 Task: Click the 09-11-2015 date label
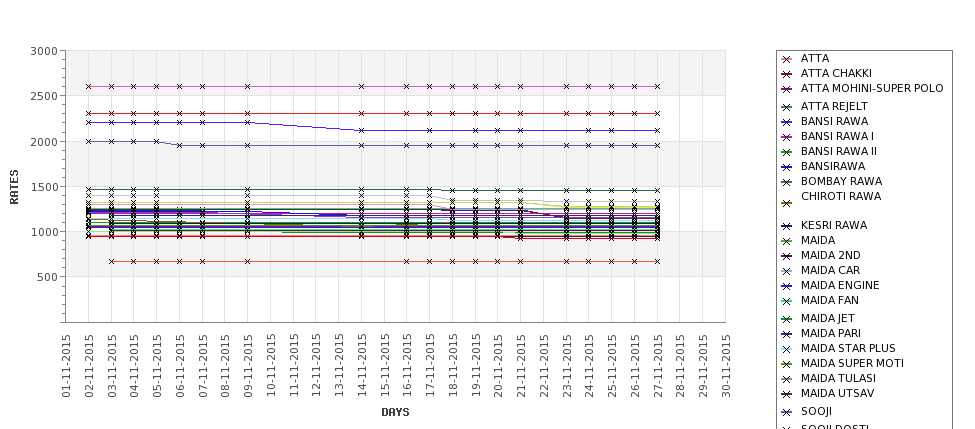coord(247,366)
